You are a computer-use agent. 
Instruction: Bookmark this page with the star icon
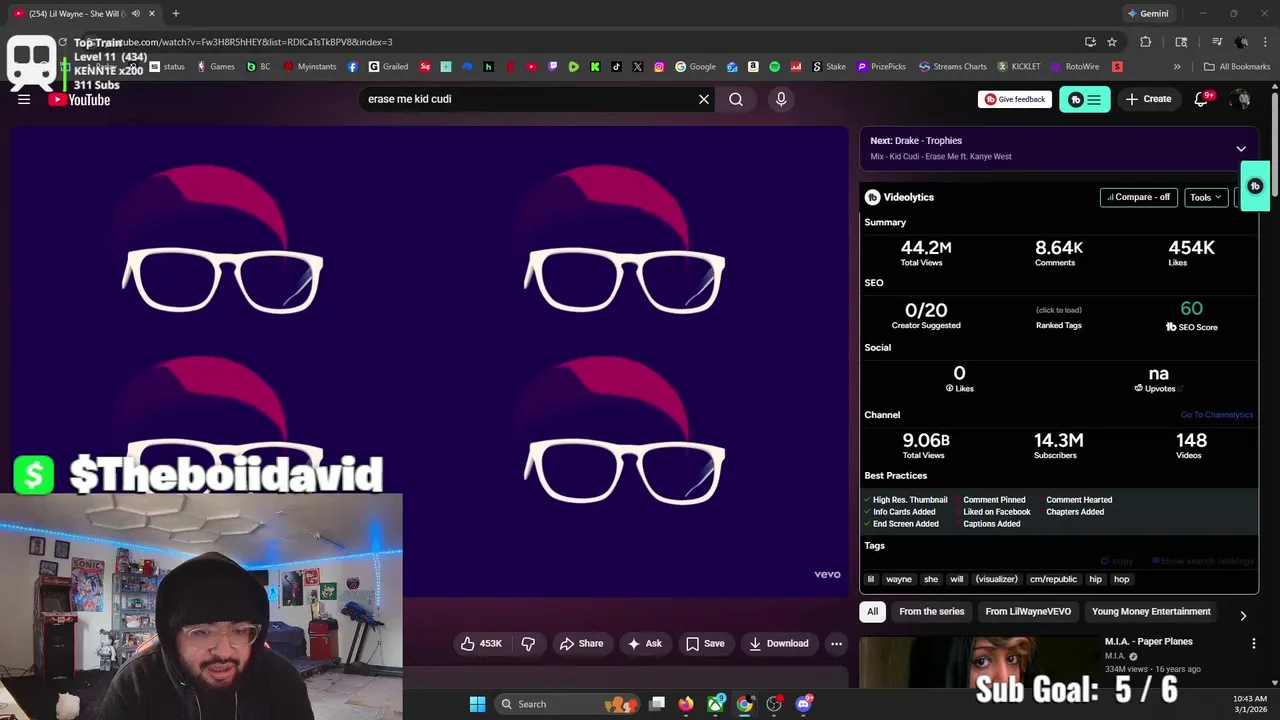1112,42
